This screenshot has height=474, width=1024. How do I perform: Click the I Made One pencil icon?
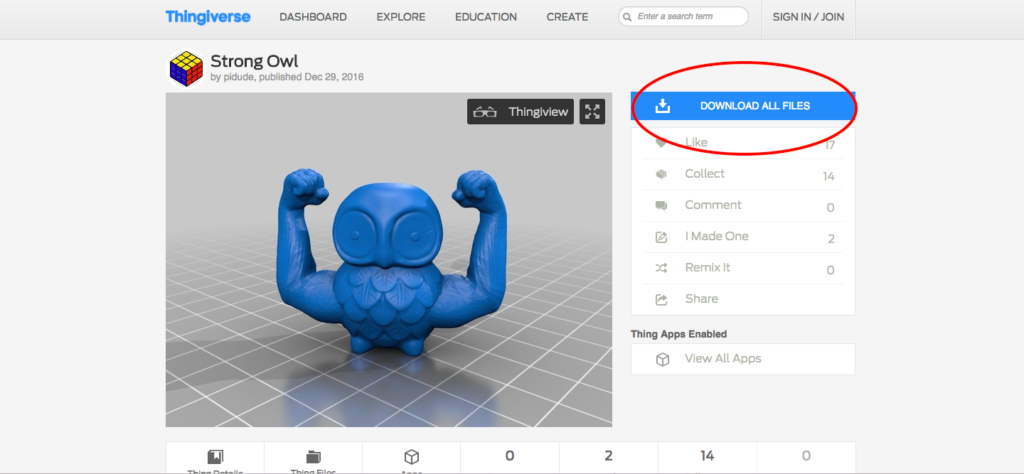click(661, 238)
